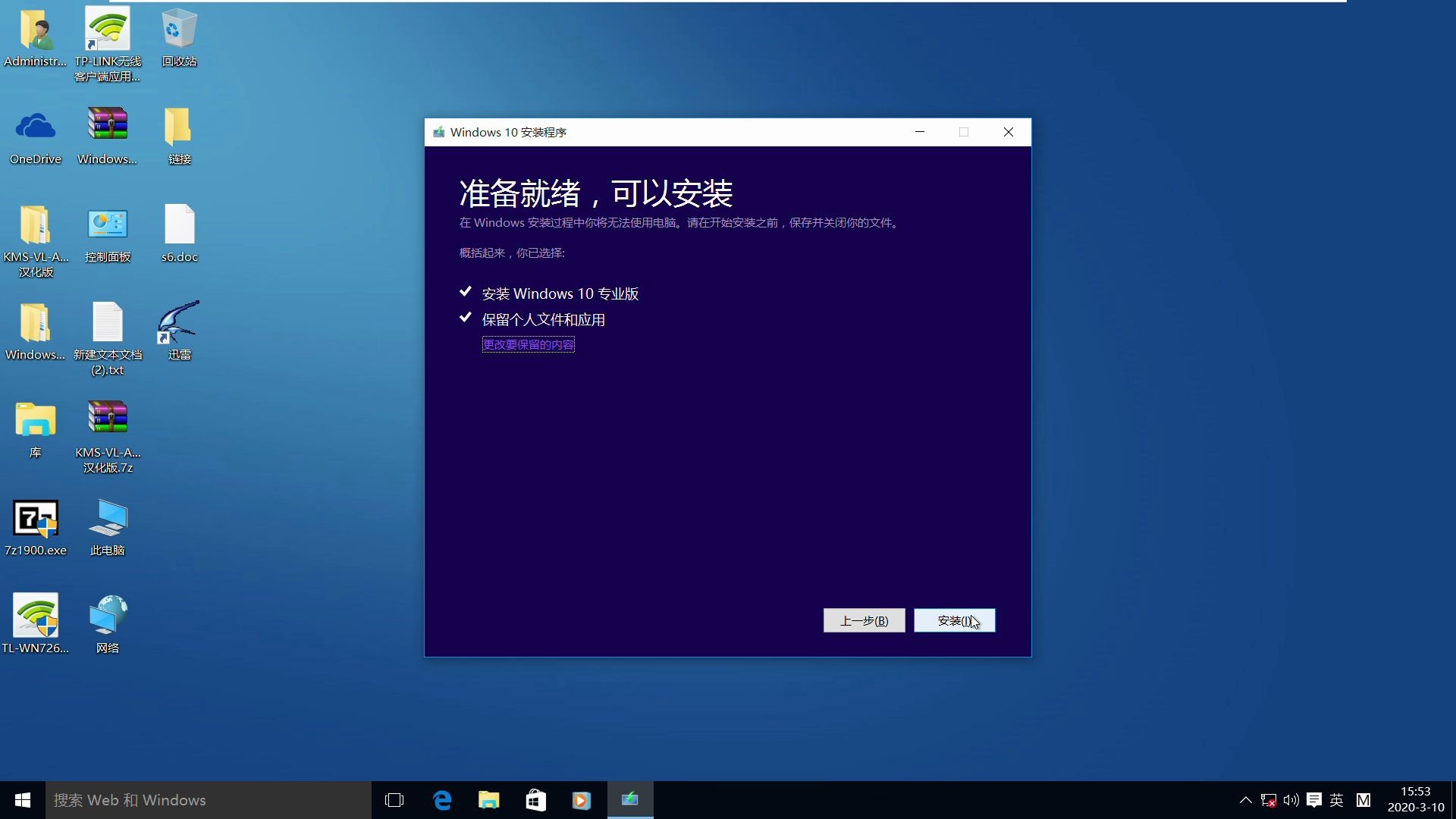Select the OneDrive desktop icon
Screen dimensions: 1456x819
(x=36, y=136)
